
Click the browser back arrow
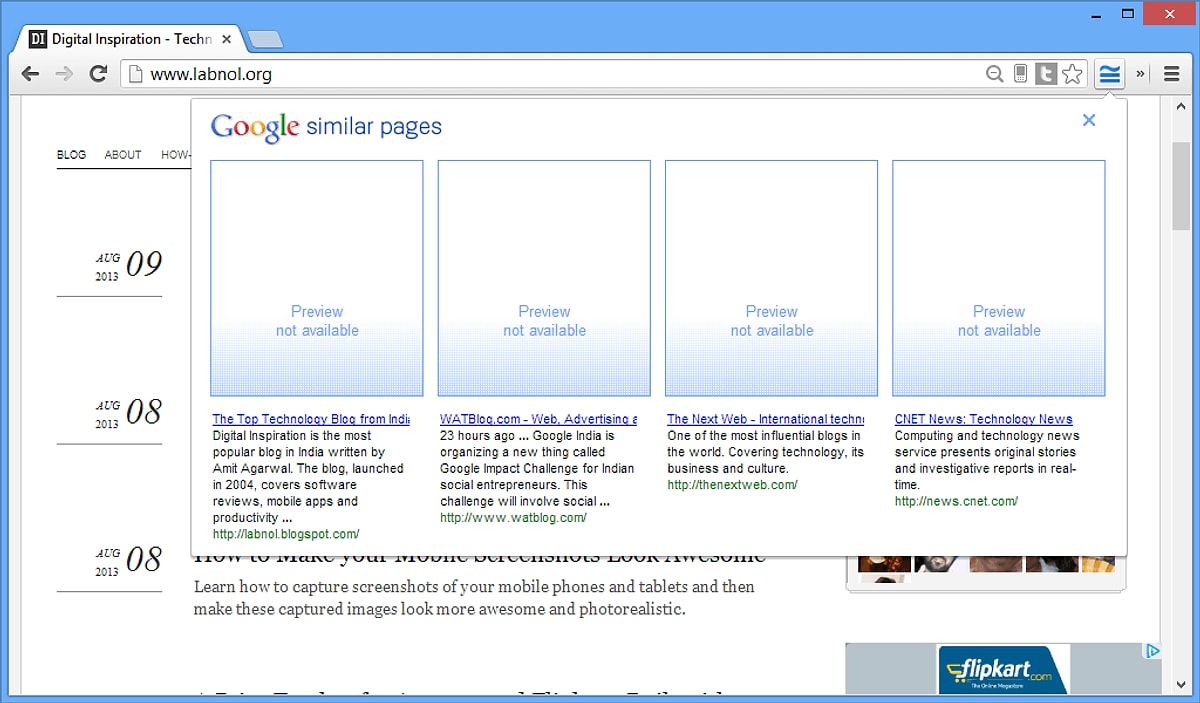[x=31, y=74]
